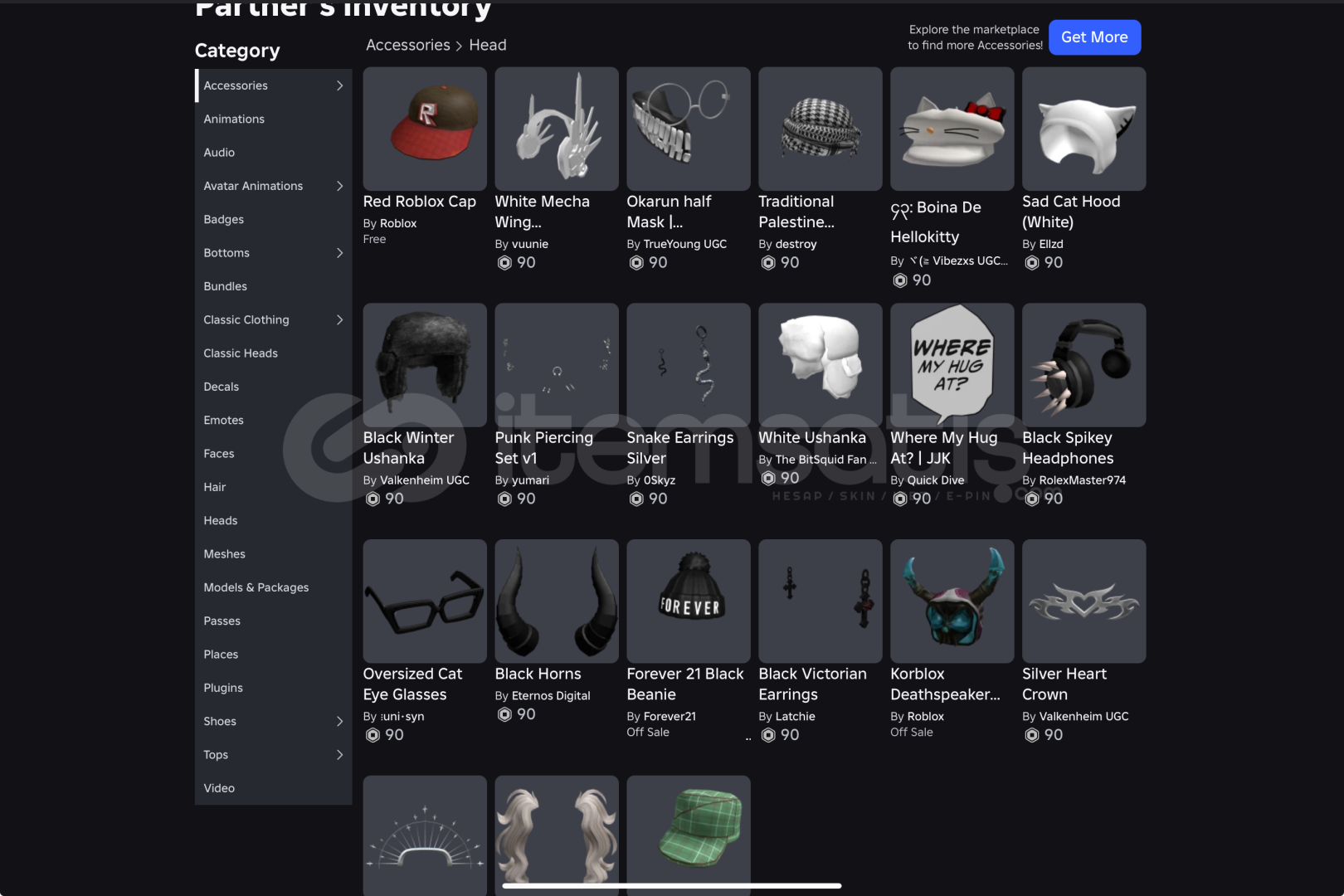Expand the Avatar Animations submenu arrow
This screenshot has height=896, width=1344.
tap(339, 186)
